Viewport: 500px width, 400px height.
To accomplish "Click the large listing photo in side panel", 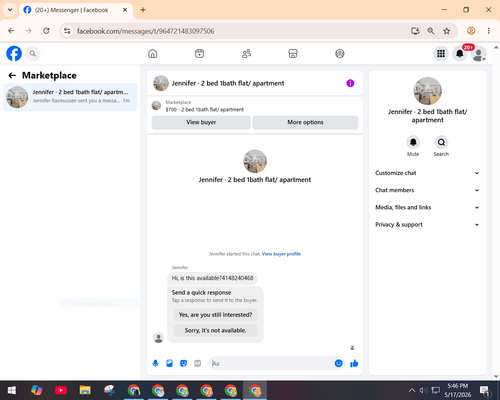I will pos(427,91).
